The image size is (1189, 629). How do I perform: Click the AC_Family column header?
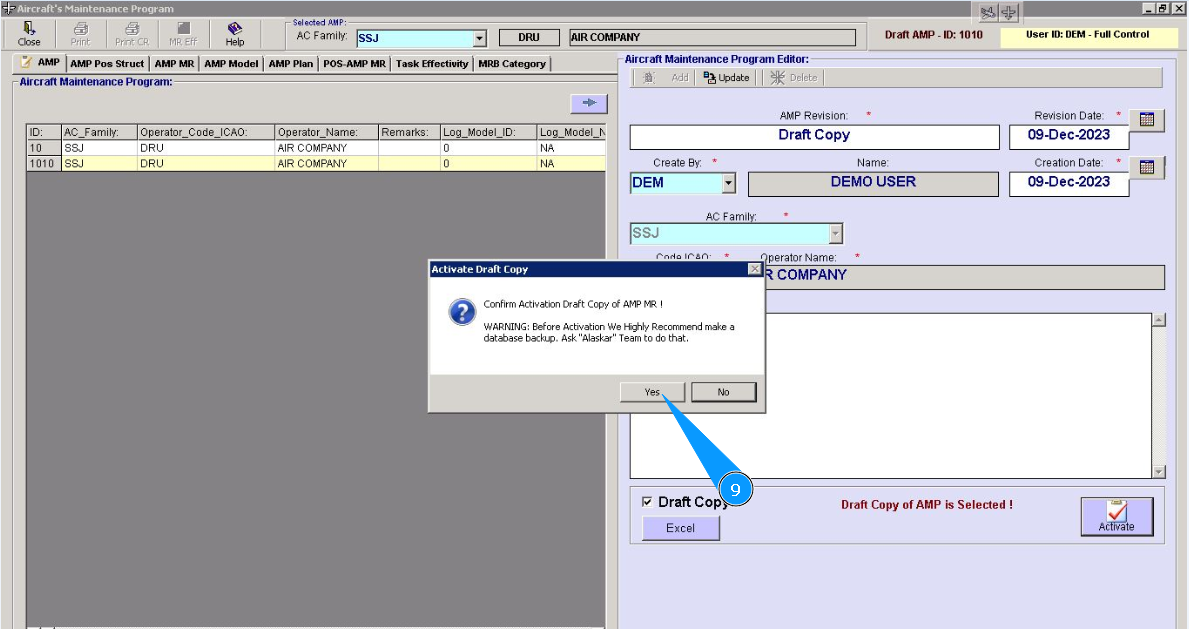[99, 132]
